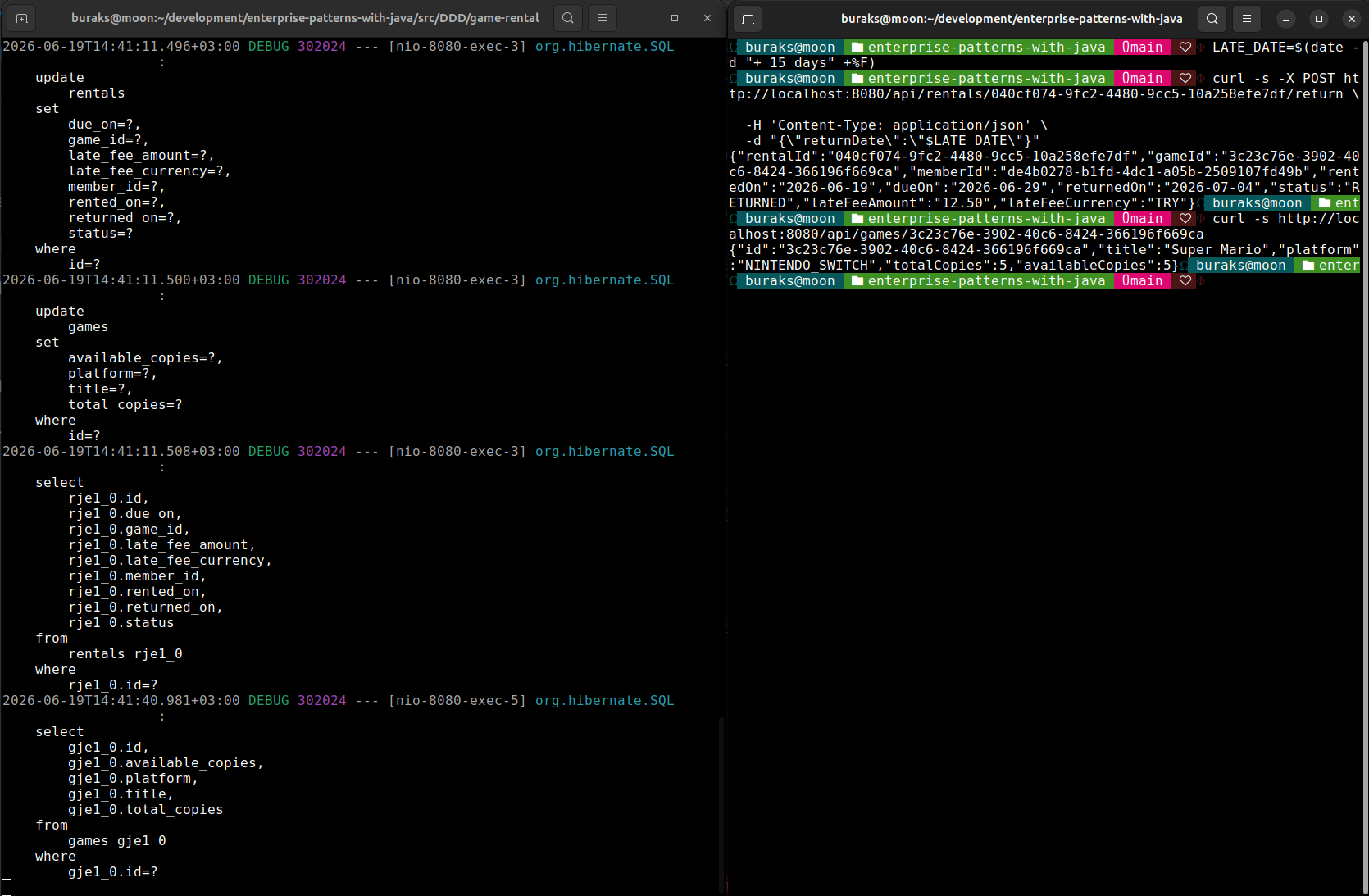1369x896 pixels.
Task: Click the returnDate JSON payload line
Action: pyautogui.click(x=892, y=141)
